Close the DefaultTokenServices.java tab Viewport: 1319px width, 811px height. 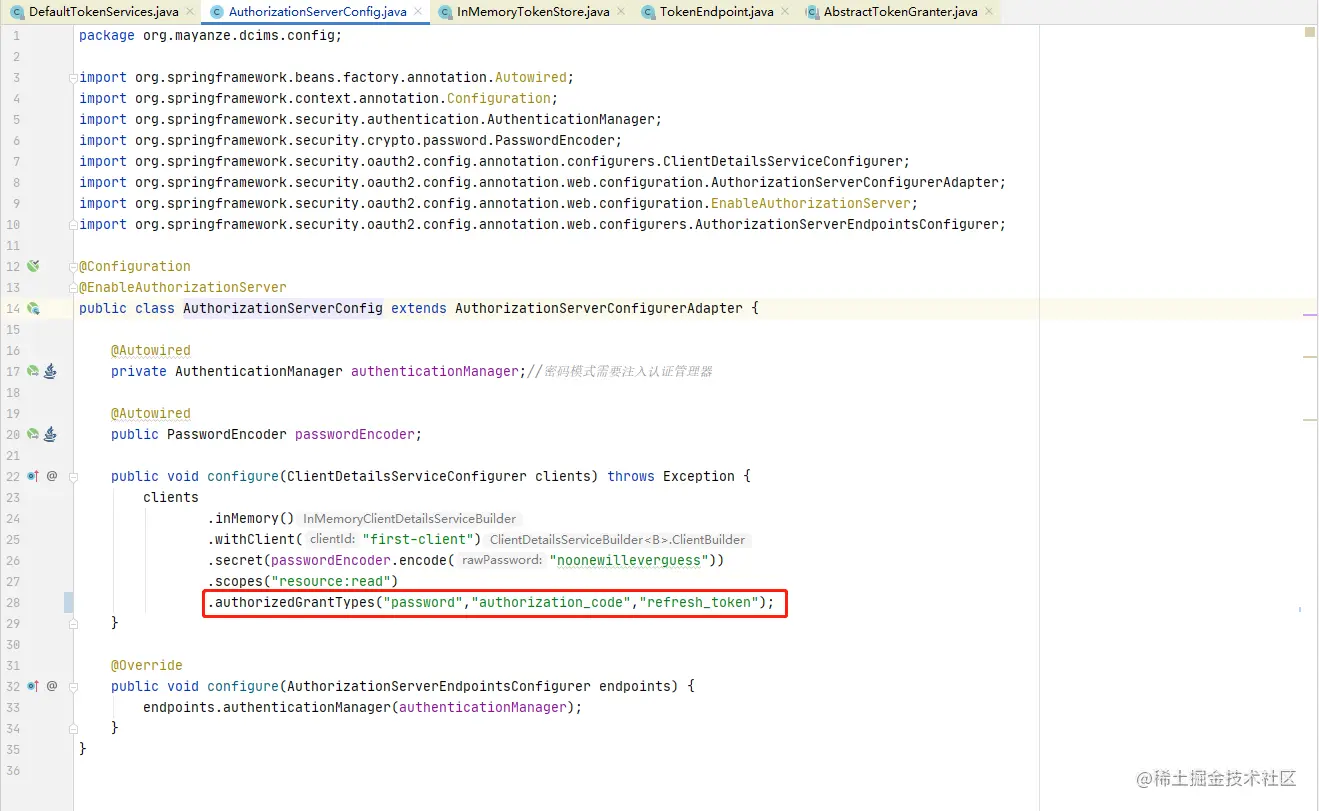[188, 12]
